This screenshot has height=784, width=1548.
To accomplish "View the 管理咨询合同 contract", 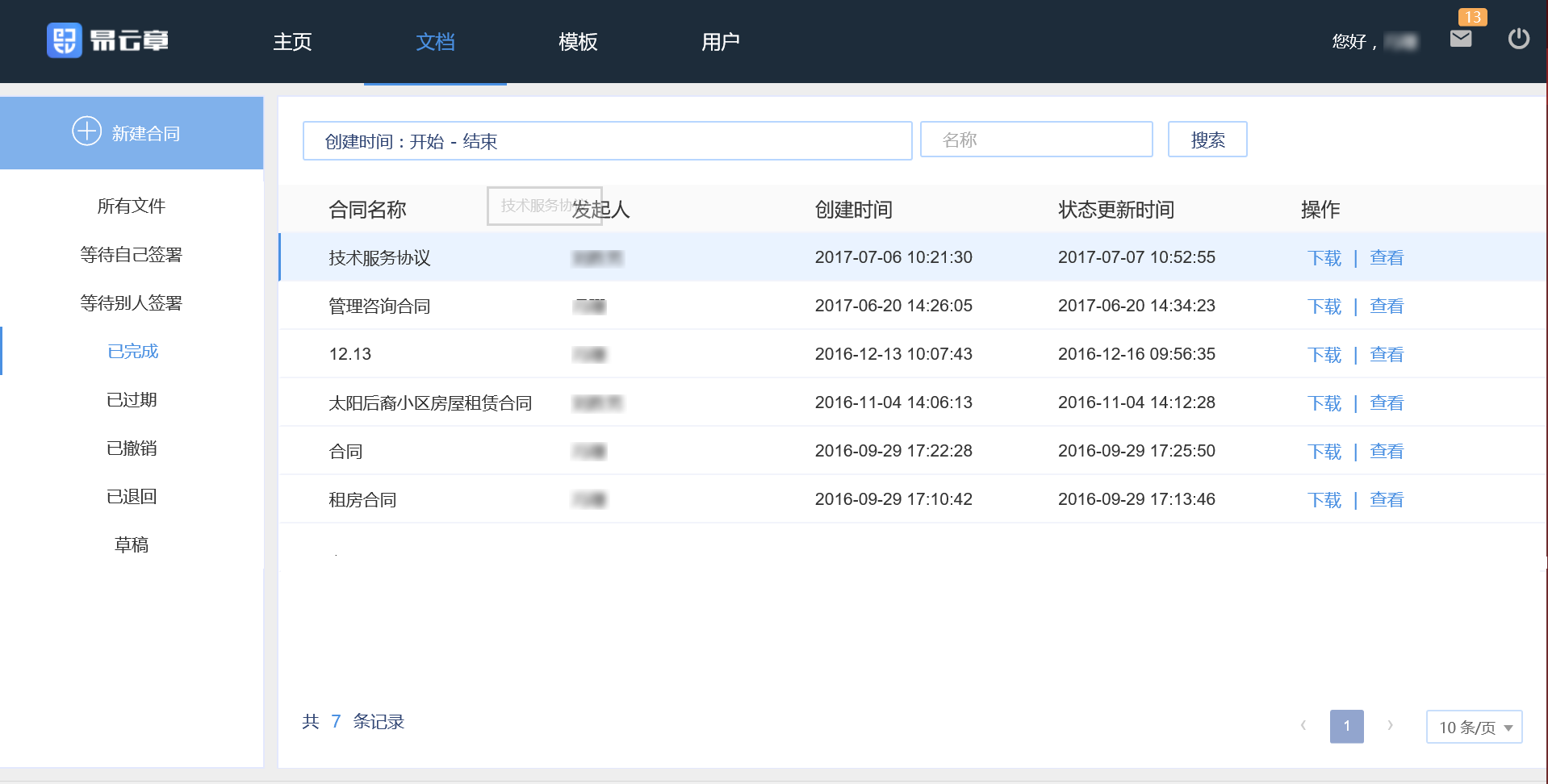I will click(1386, 307).
